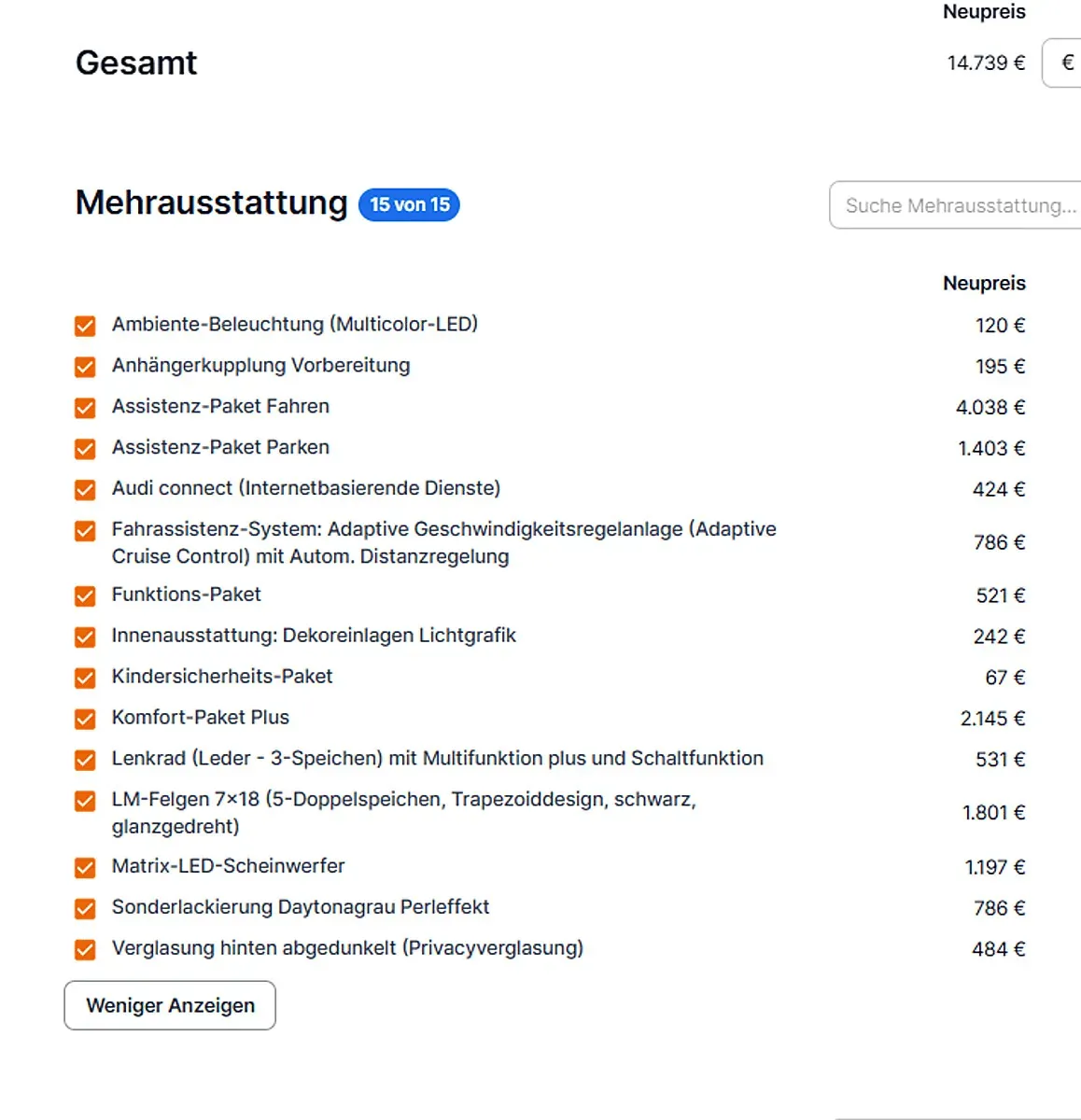Click the euro currency box beside Gesamt

[1062, 63]
